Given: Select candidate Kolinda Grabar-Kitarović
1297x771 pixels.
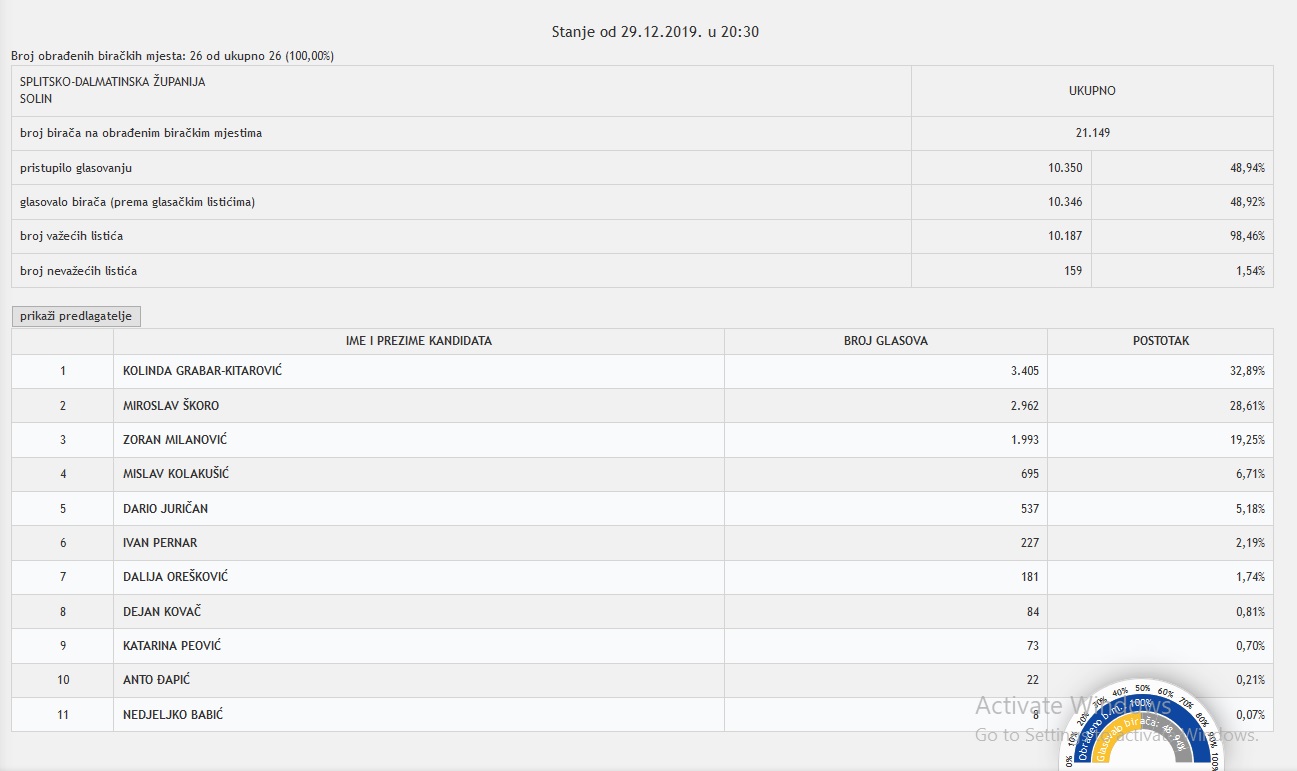Looking at the screenshot, I should (202, 371).
